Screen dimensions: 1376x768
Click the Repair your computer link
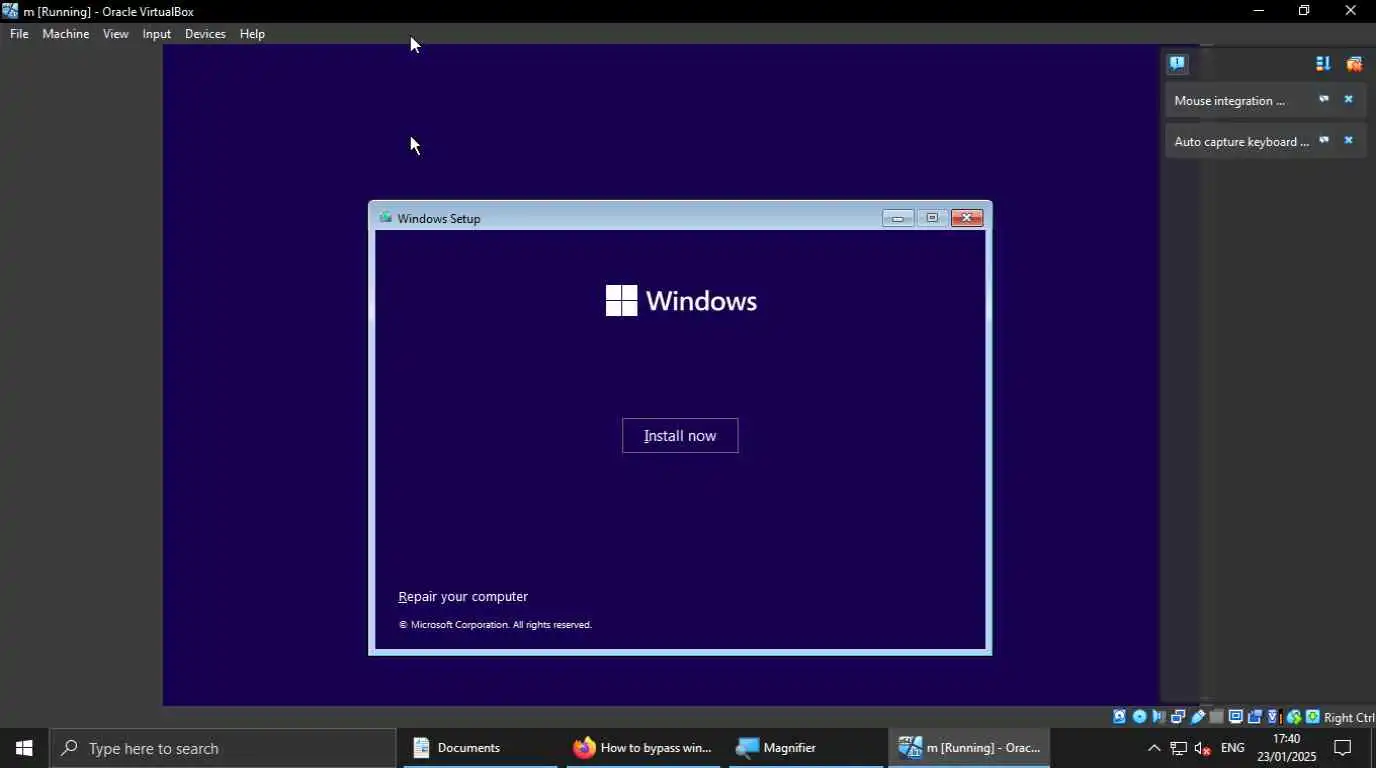click(463, 597)
